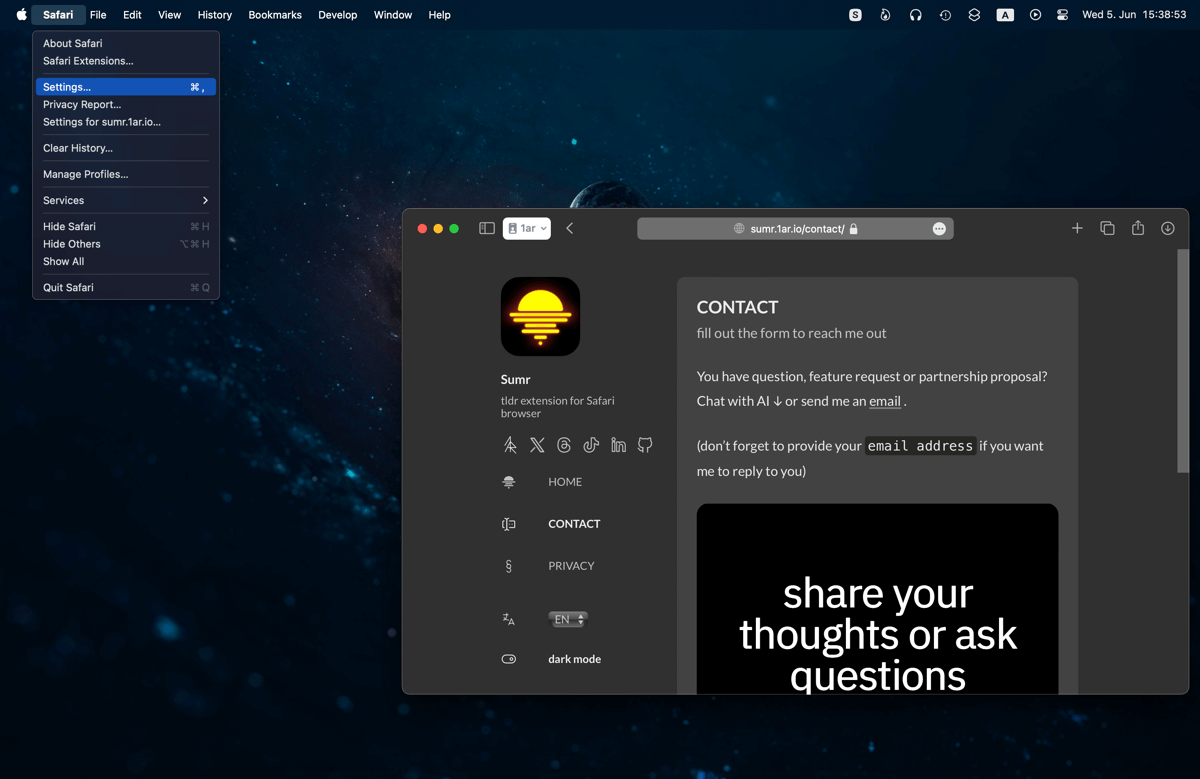Viewport: 1200px width, 779px height.
Task: Open the EN language selector
Action: (x=567, y=619)
